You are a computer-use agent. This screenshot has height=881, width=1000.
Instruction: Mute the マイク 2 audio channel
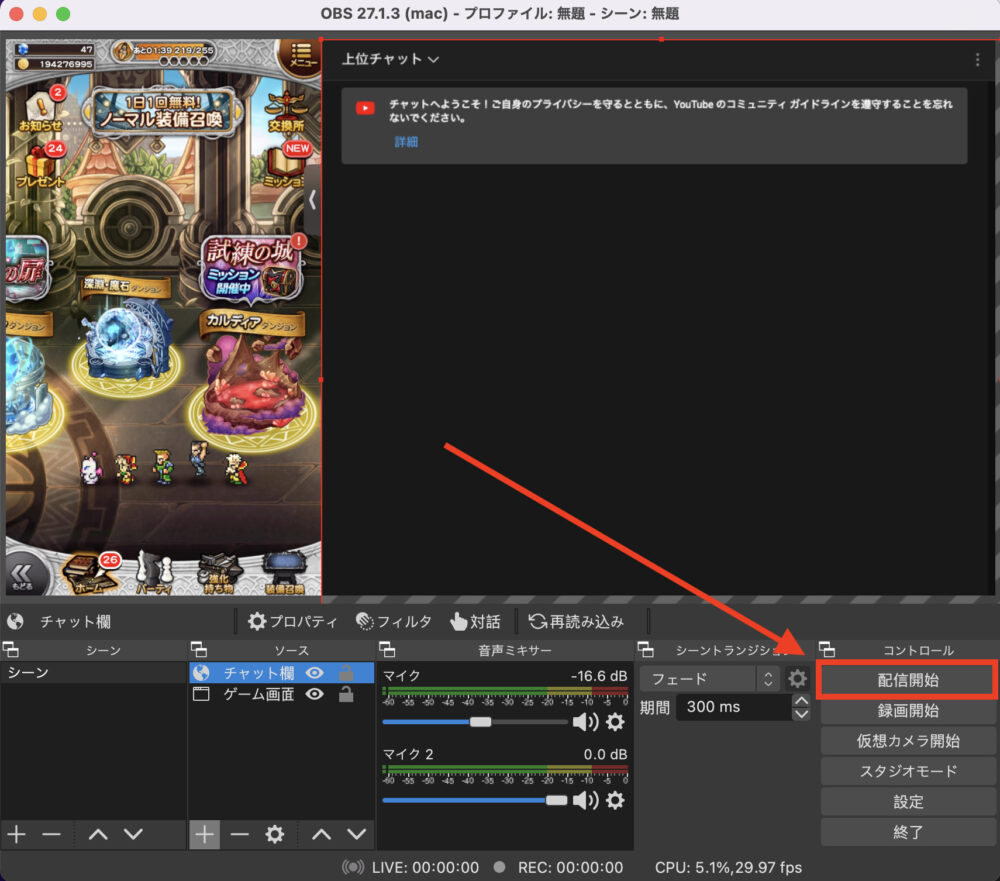[x=585, y=801]
